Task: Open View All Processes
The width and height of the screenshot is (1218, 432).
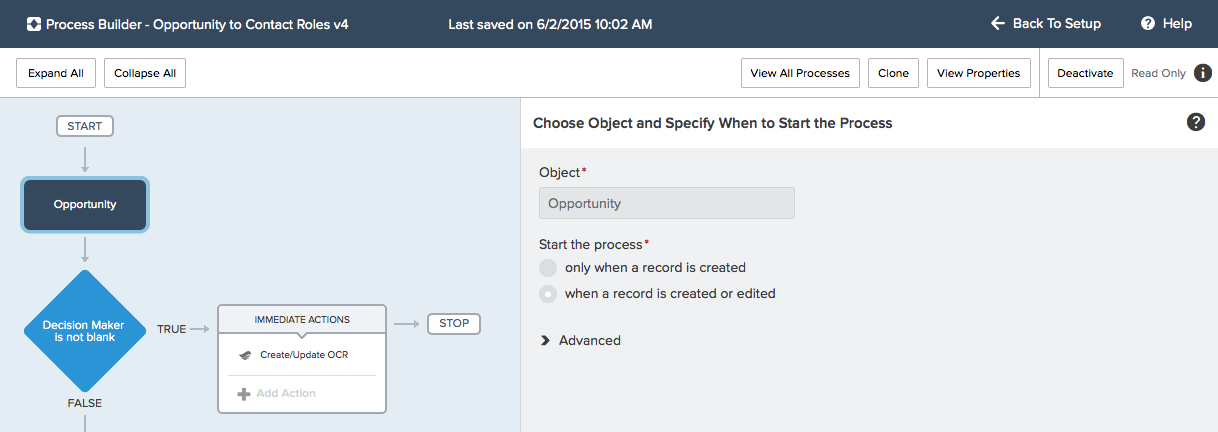Action: pyautogui.click(x=800, y=73)
